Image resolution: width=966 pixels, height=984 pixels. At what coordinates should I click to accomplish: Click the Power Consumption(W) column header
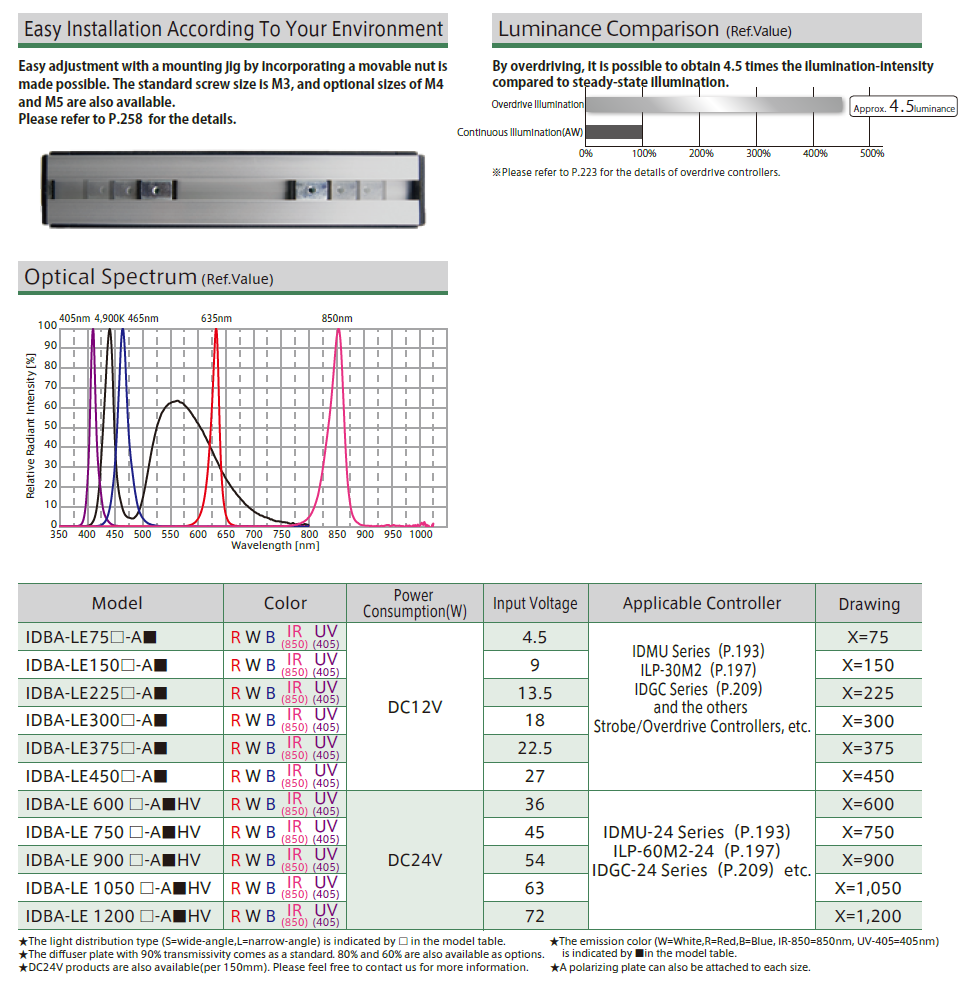[415, 603]
